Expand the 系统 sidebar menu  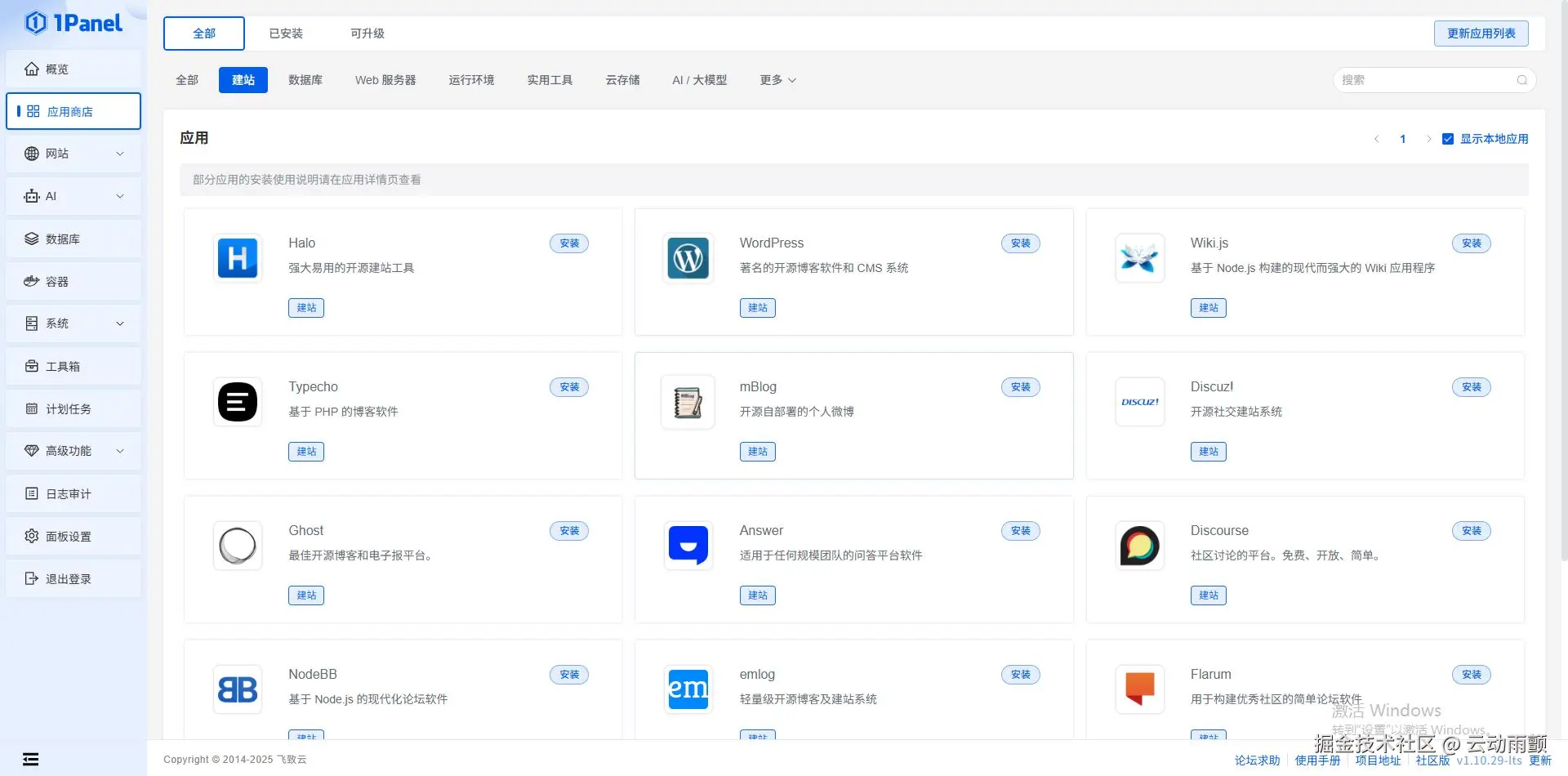coord(73,323)
